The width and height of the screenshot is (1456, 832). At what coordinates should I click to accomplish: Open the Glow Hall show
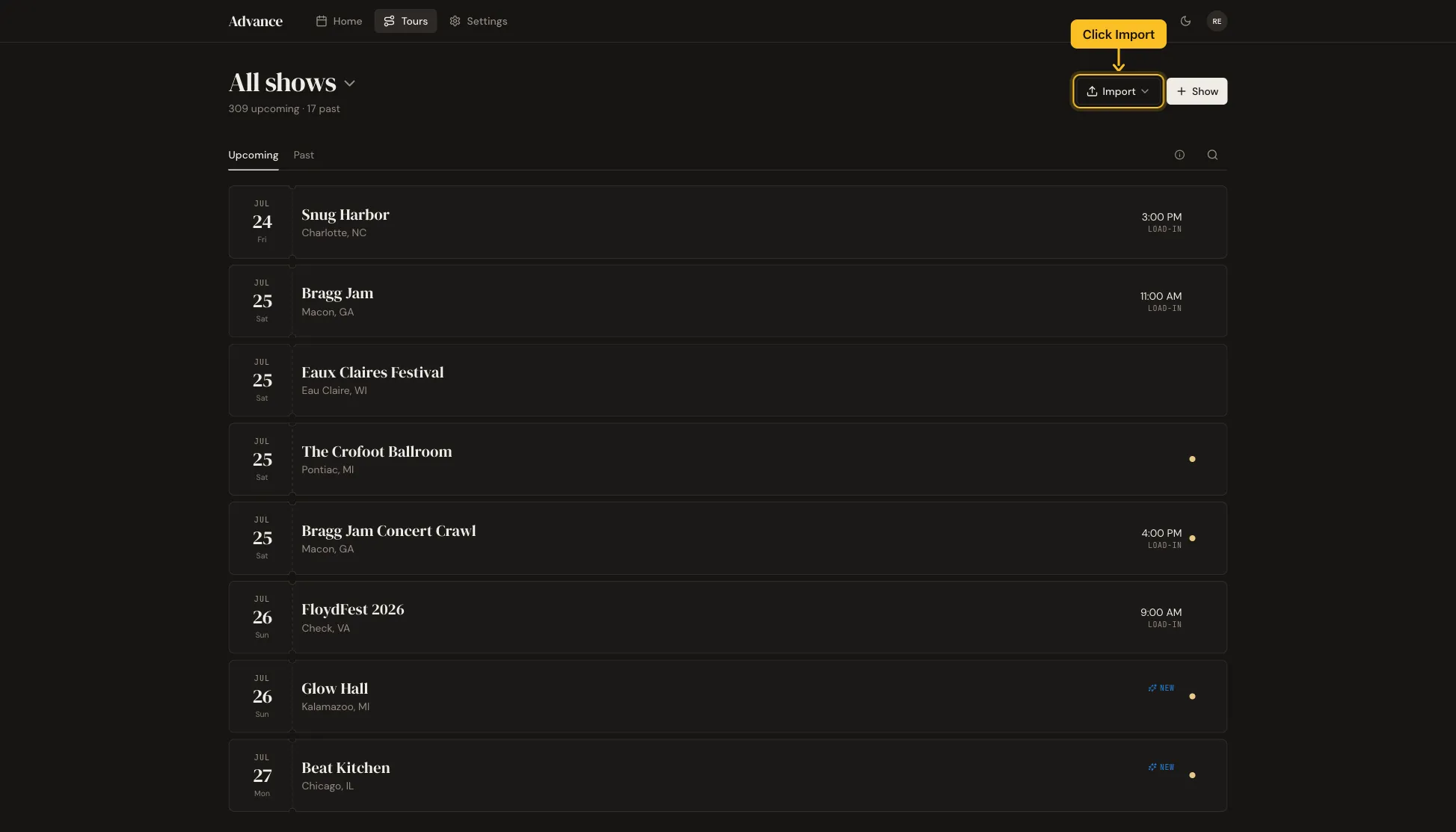[x=728, y=697]
